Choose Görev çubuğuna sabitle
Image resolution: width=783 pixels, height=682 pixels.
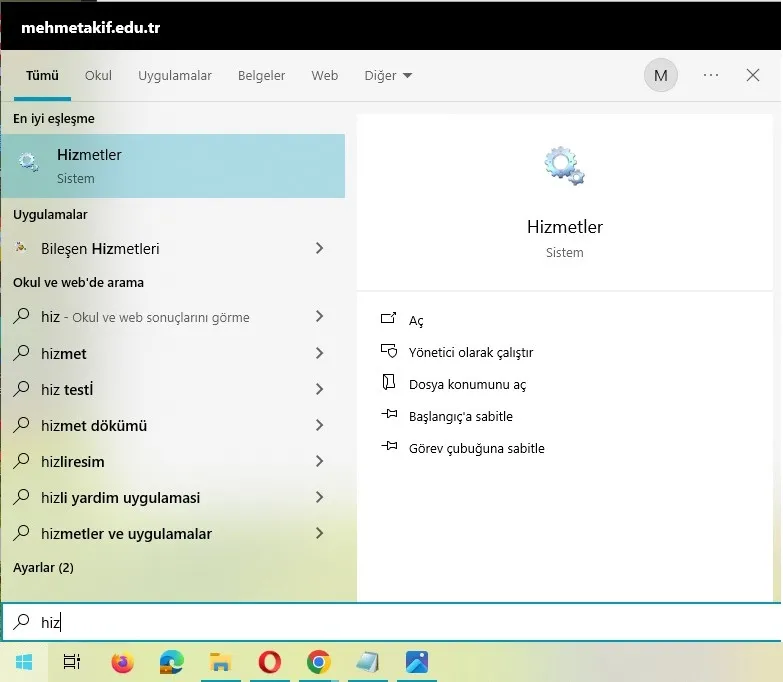(476, 448)
